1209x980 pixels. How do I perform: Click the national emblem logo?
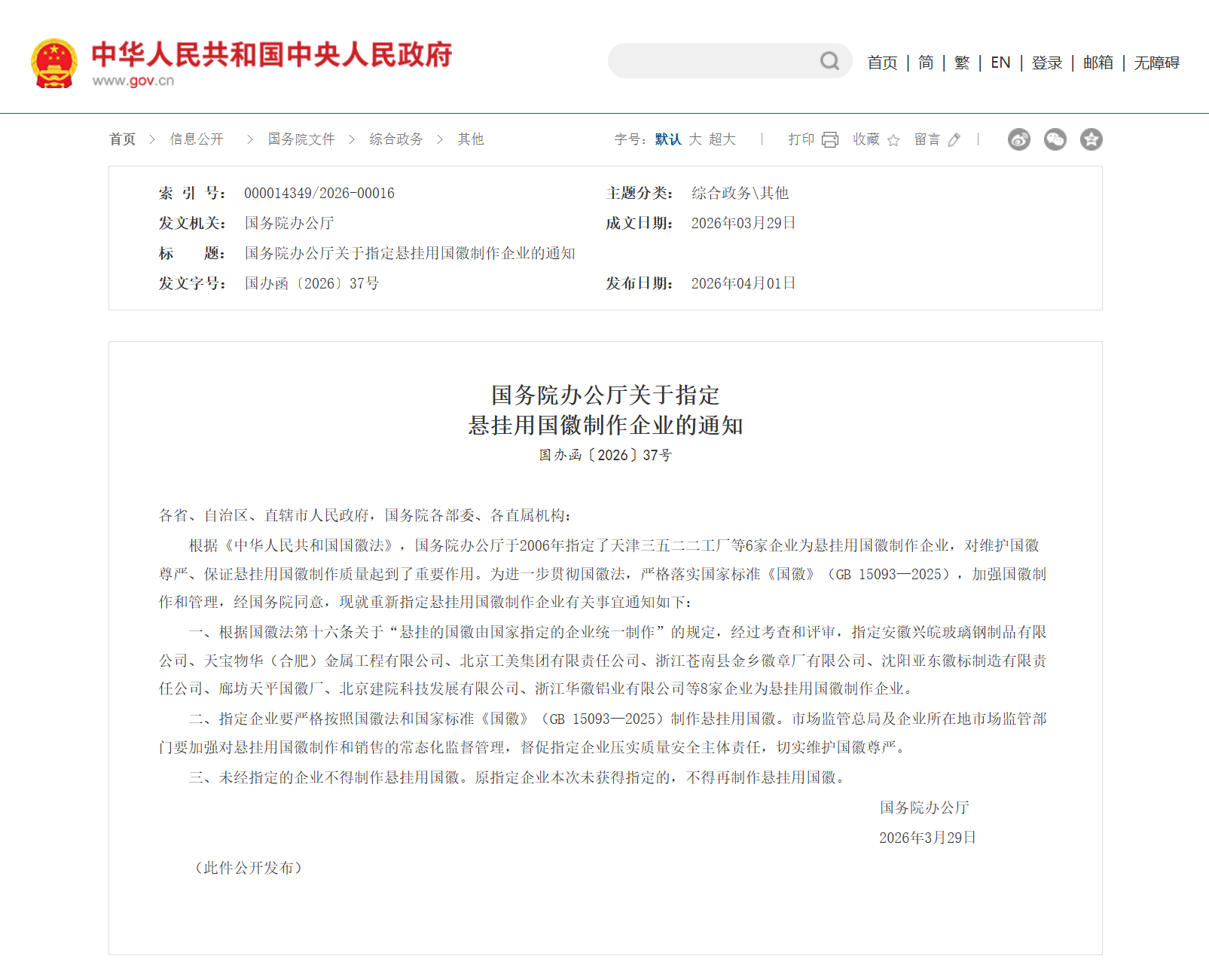click(54, 63)
